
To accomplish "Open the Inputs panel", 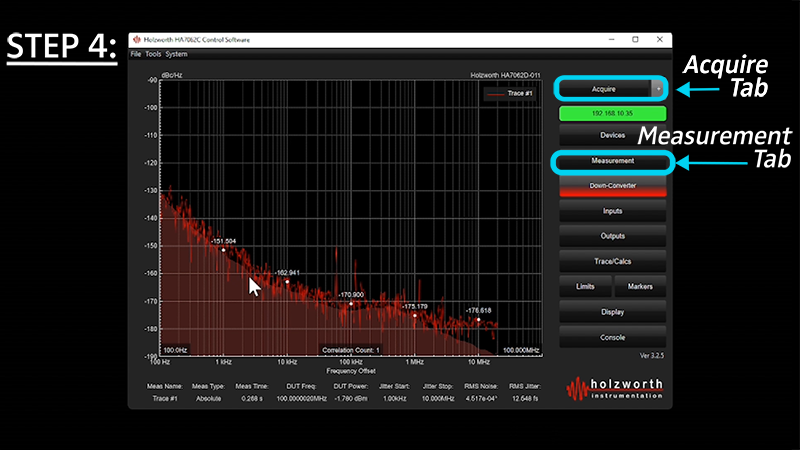I will 612,211.
